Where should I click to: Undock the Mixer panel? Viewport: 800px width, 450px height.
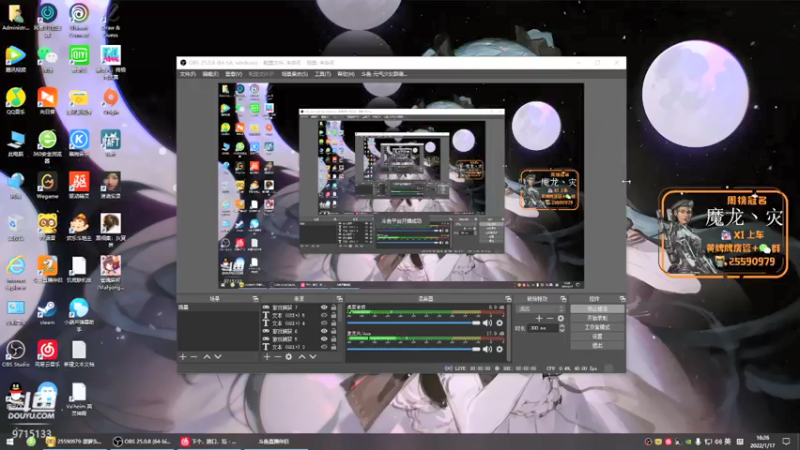tap(508, 299)
